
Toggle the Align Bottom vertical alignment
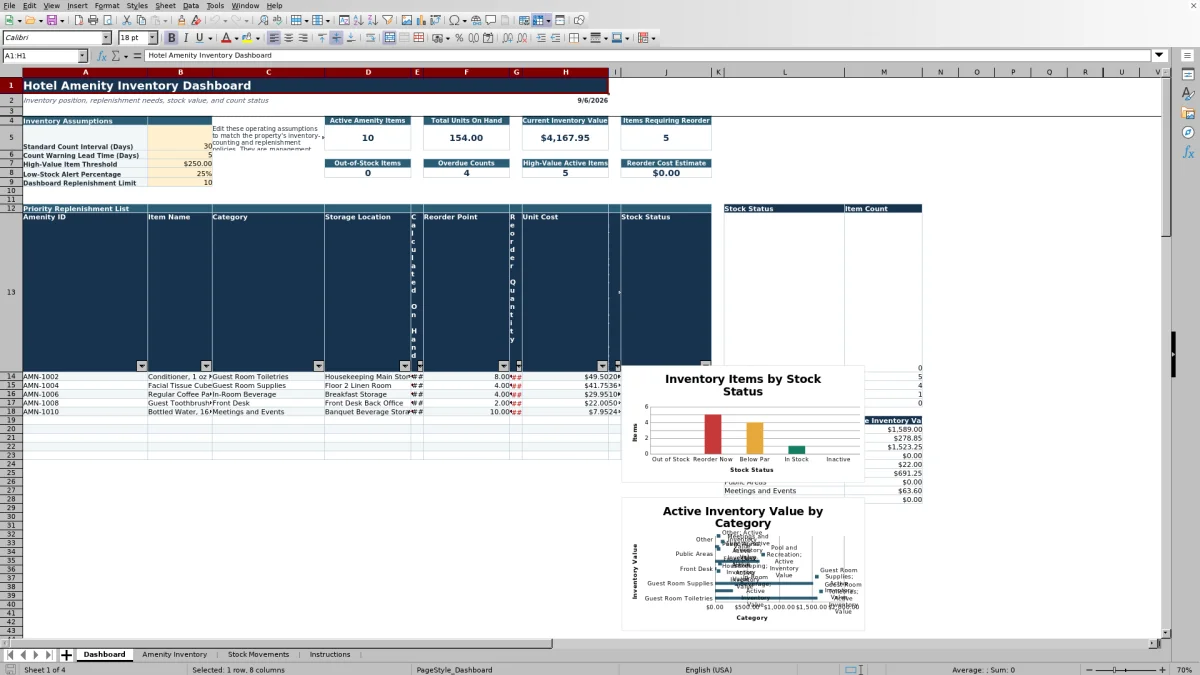(x=351, y=38)
